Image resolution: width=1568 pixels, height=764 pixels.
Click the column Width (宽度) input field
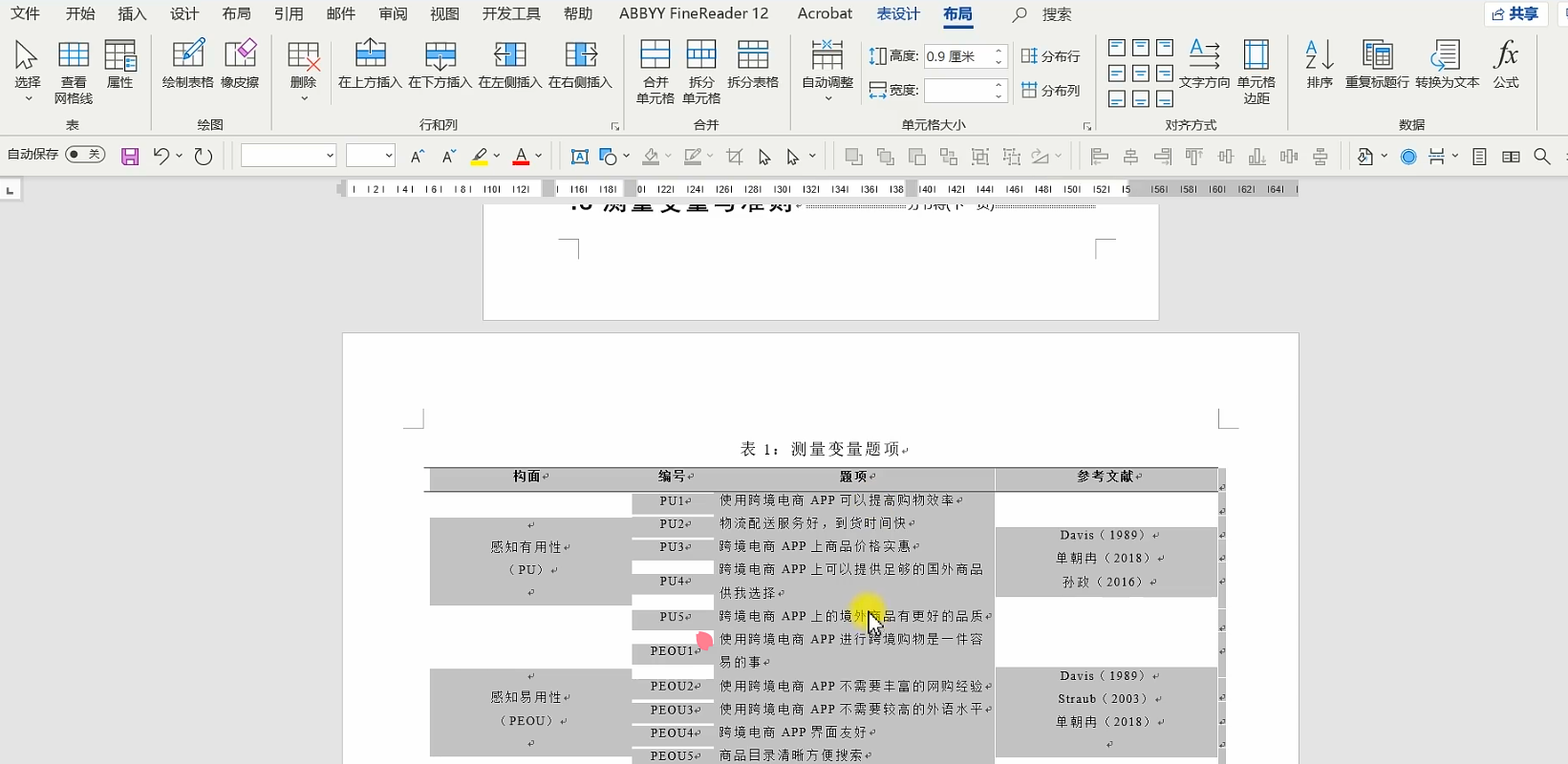point(957,91)
